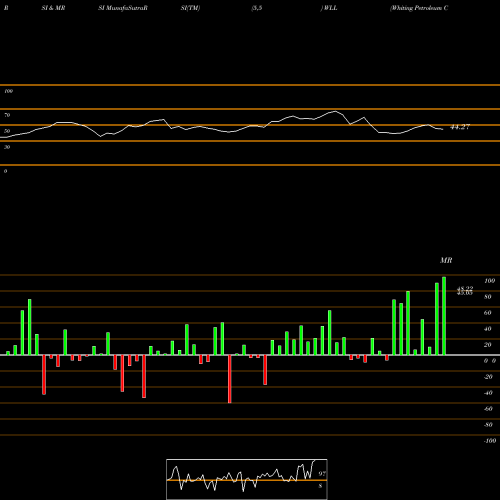Click the tallest green bar at far right
Image resolution: width=500 pixels, height=500 pixels.
click(x=444, y=316)
